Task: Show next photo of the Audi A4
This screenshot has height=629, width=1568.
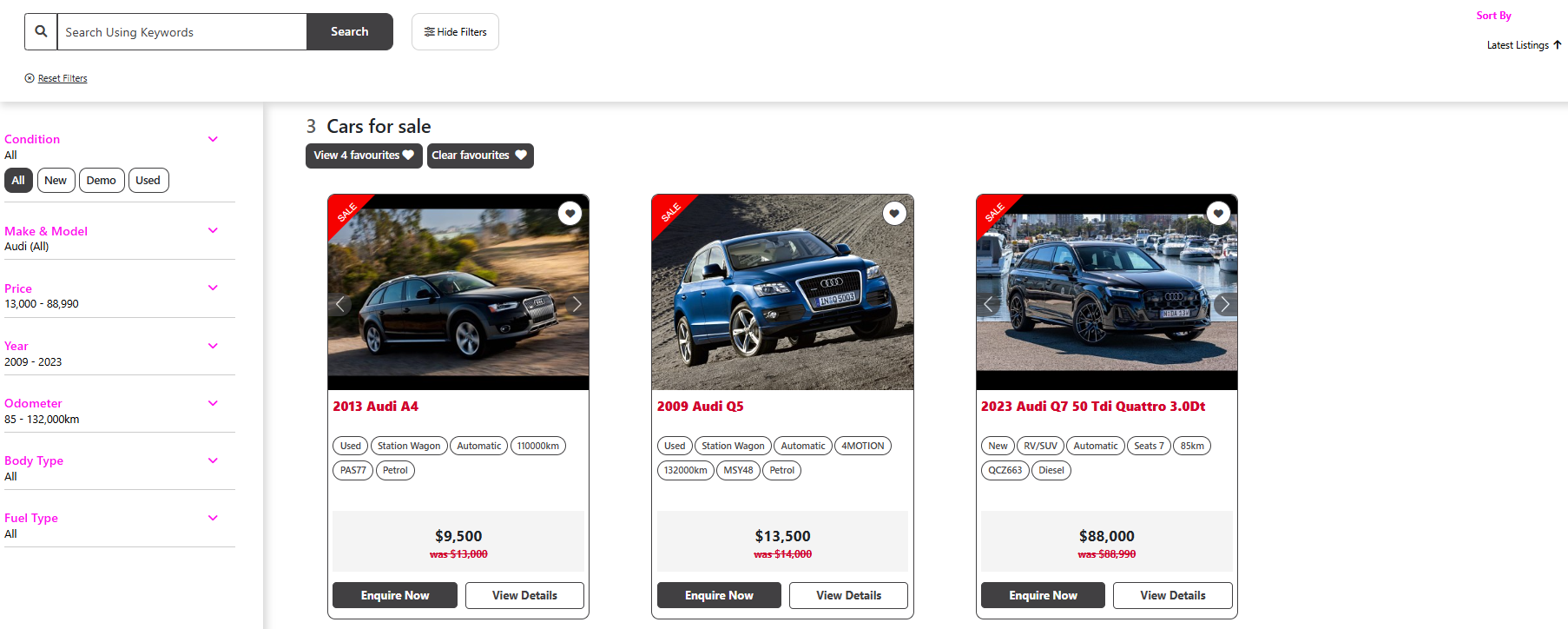Action: [x=576, y=304]
